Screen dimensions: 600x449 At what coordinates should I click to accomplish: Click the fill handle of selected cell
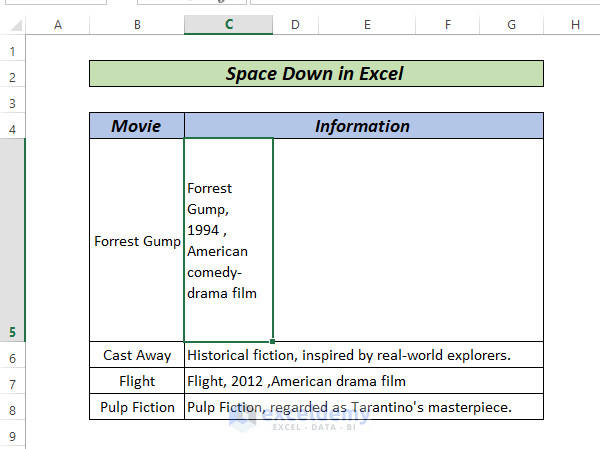click(272, 342)
